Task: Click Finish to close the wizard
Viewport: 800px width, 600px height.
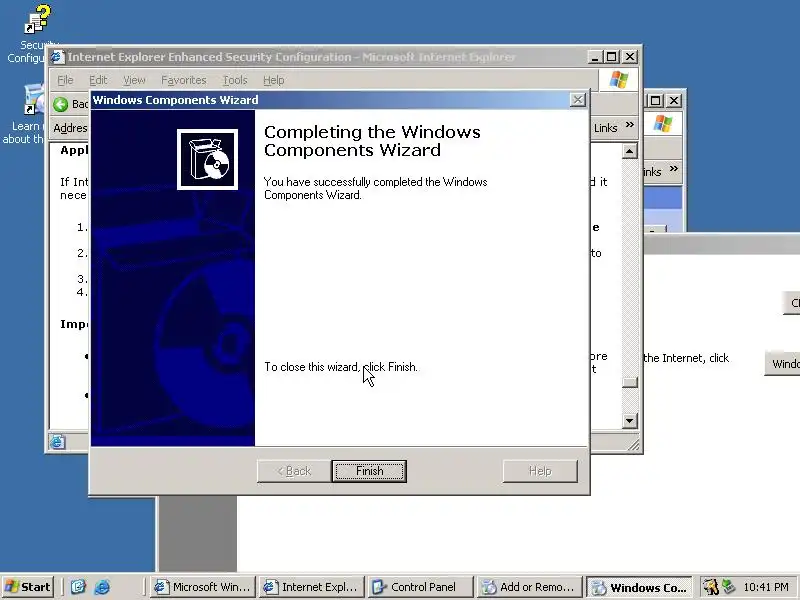Action: click(369, 471)
